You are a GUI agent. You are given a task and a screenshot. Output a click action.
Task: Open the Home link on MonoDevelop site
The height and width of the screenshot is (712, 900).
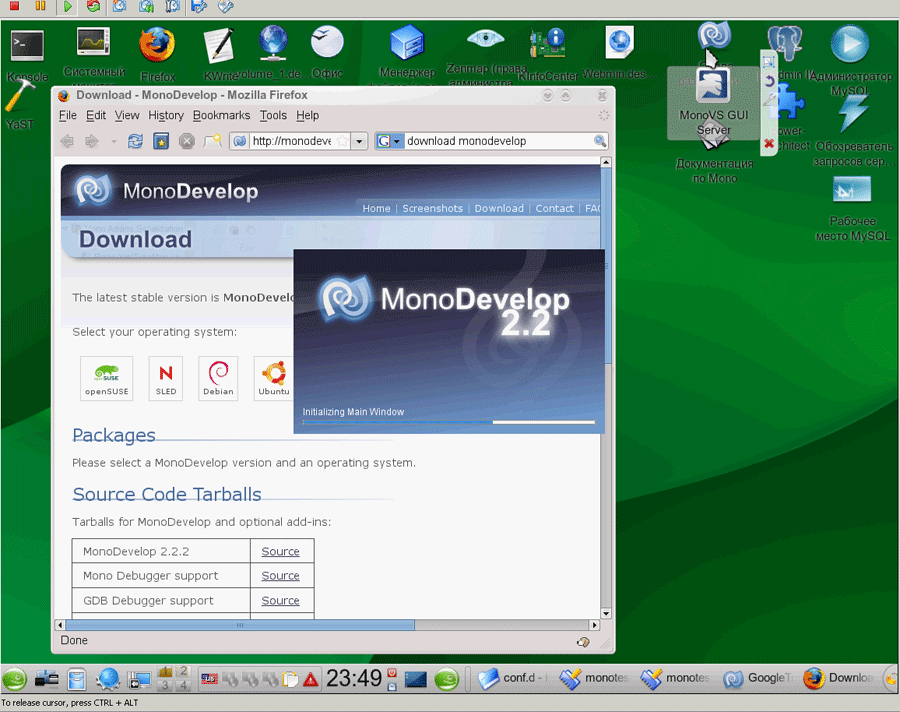pos(377,208)
